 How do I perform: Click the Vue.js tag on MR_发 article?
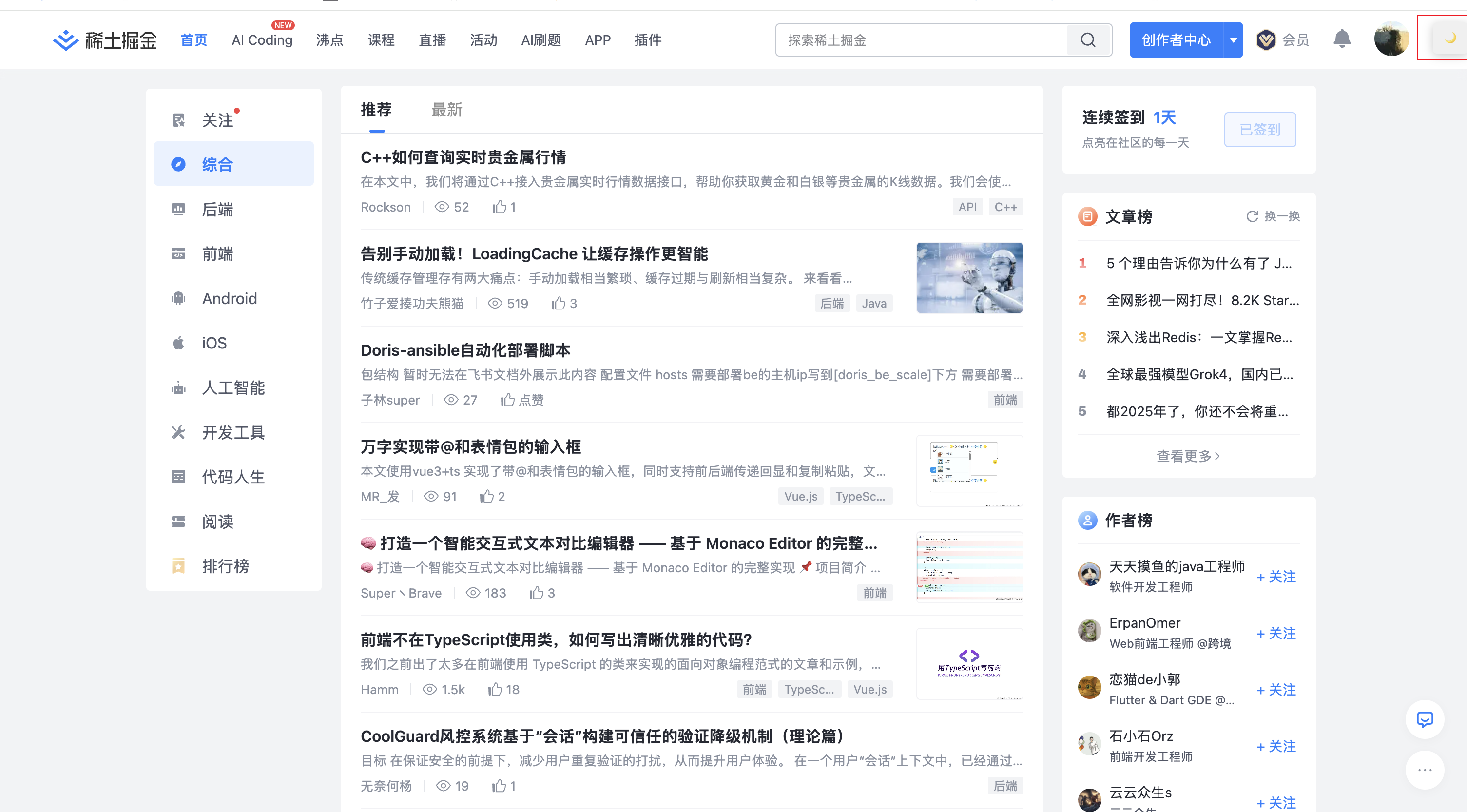[x=801, y=497]
